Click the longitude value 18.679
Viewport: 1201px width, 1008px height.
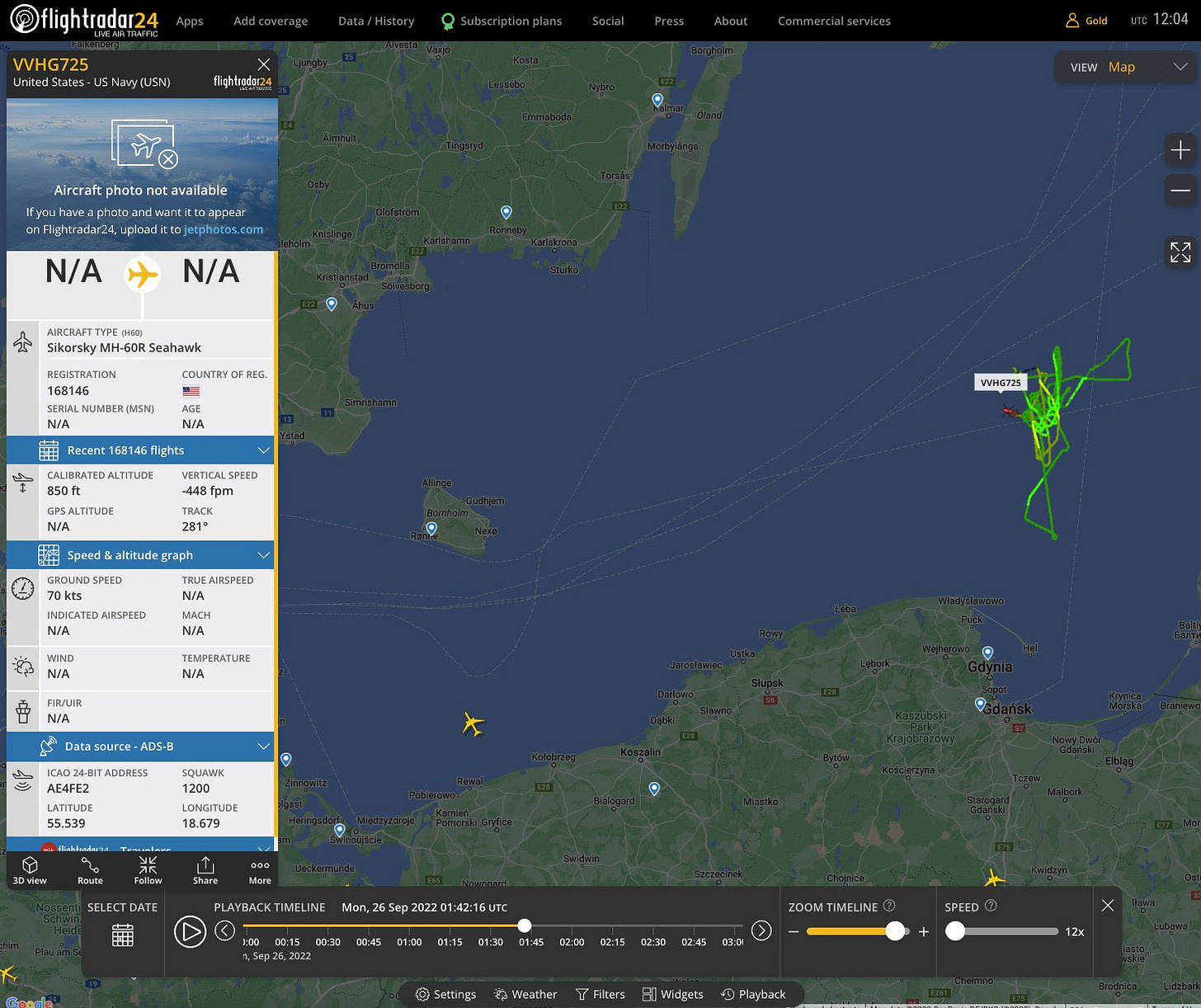click(x=200, y=823)
